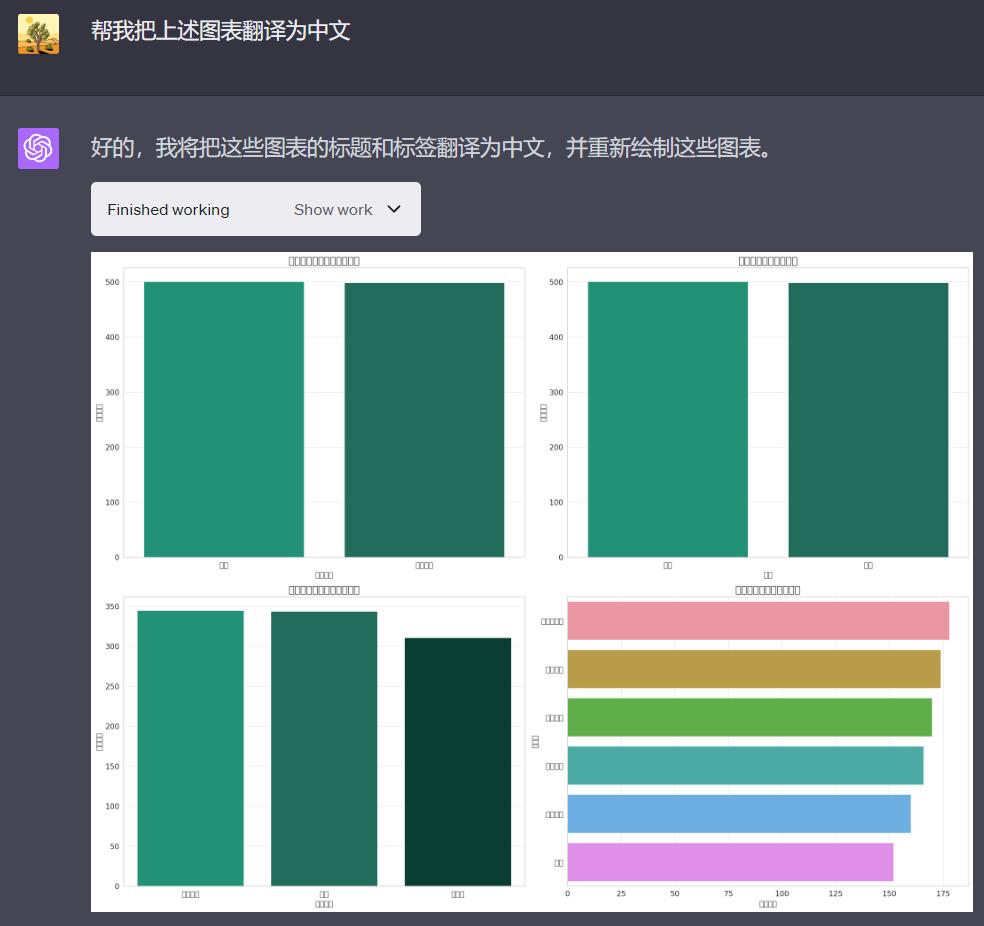Select the light blue horizontal bar

click(x=738, y=813)
